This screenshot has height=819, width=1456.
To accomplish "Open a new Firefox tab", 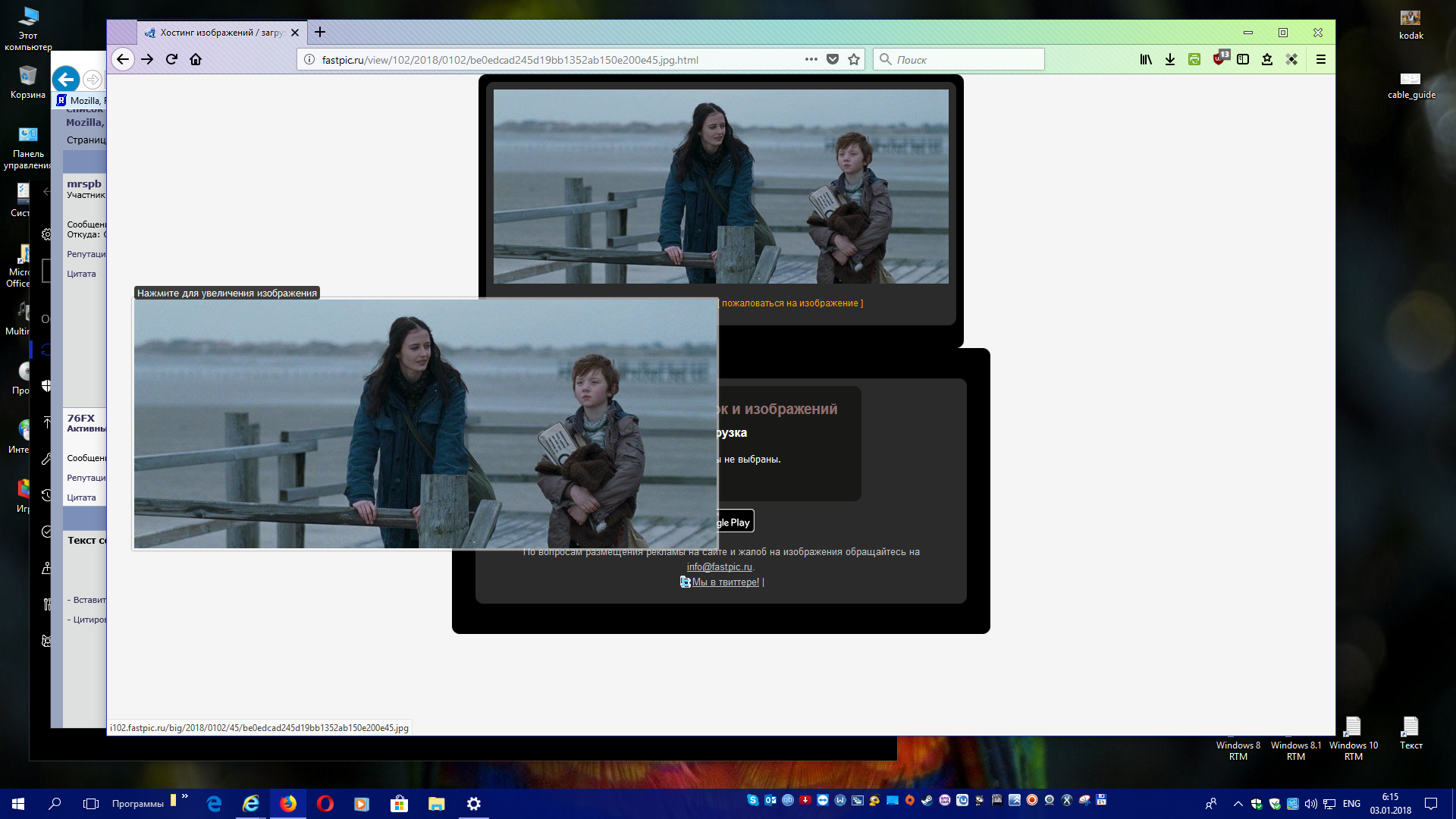I will (320, 32).
